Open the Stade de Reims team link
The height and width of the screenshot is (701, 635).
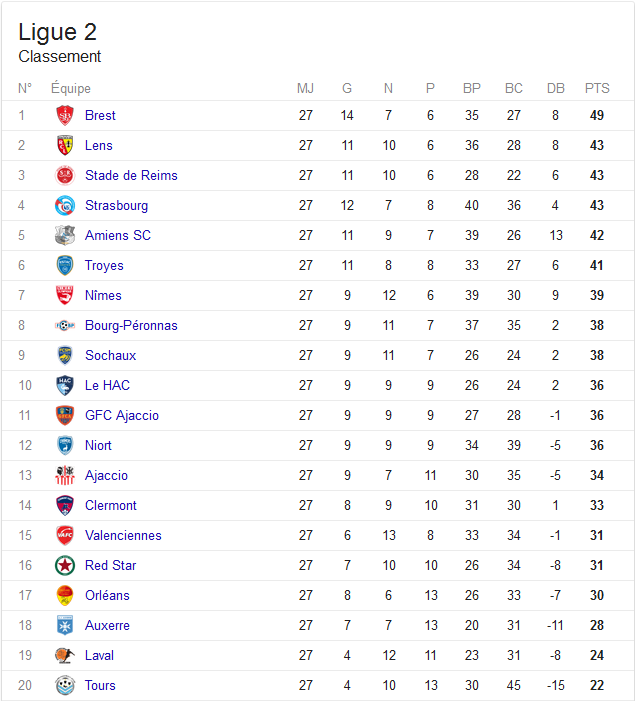pyautogui.click(x=131, y=175)
